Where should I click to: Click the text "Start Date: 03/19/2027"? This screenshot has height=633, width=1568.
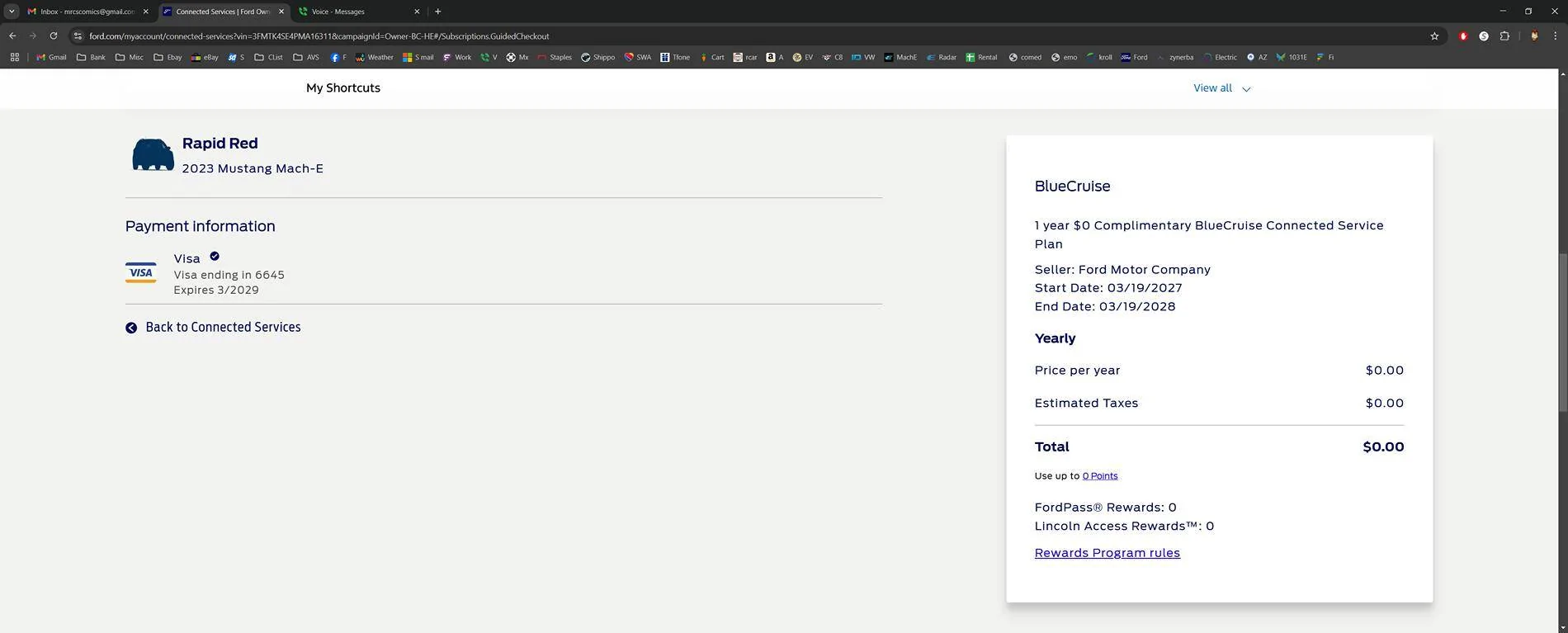tap(1108, 288)
